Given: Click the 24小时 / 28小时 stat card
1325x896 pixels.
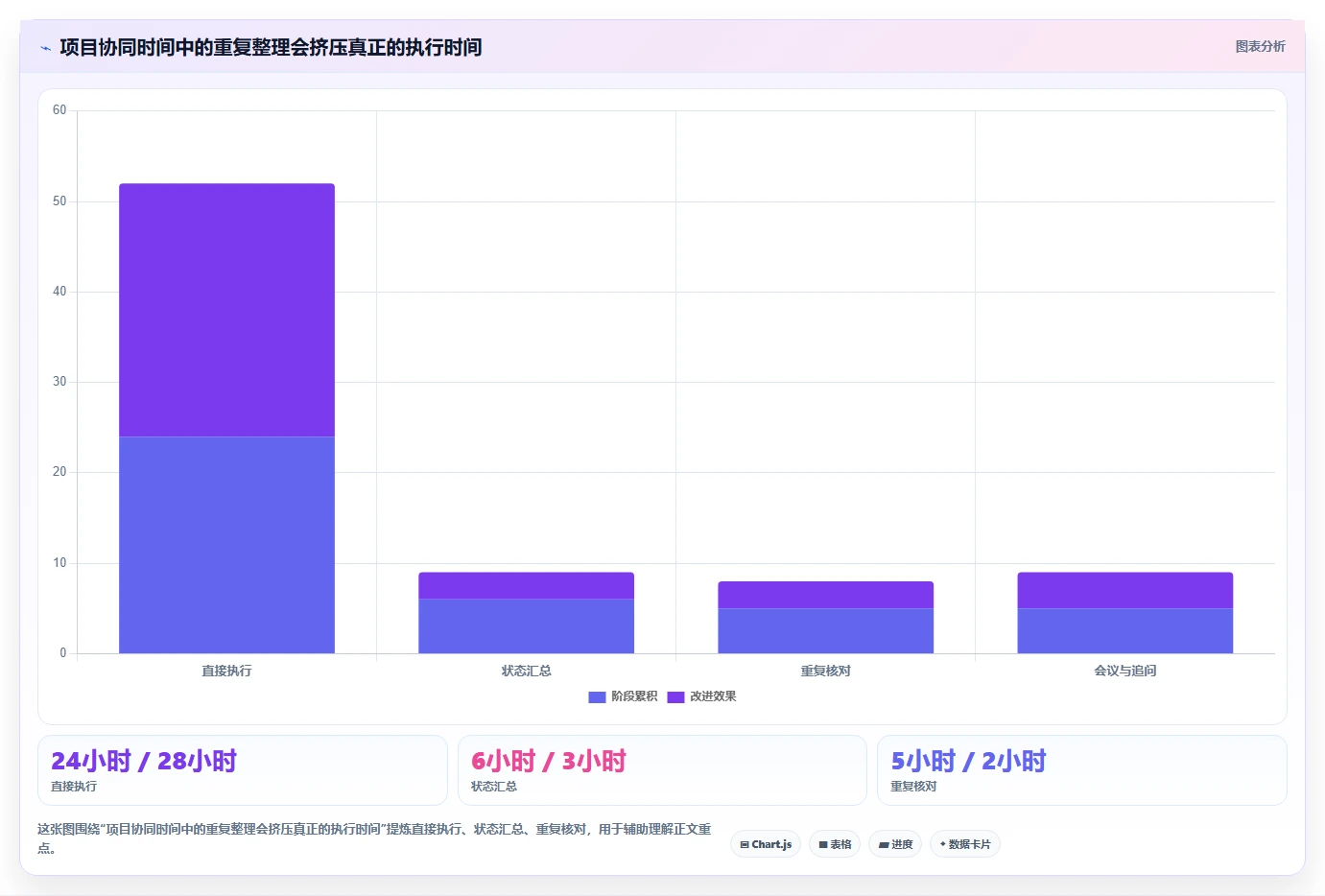Looking at the screenshot, I should pos(242,770).
